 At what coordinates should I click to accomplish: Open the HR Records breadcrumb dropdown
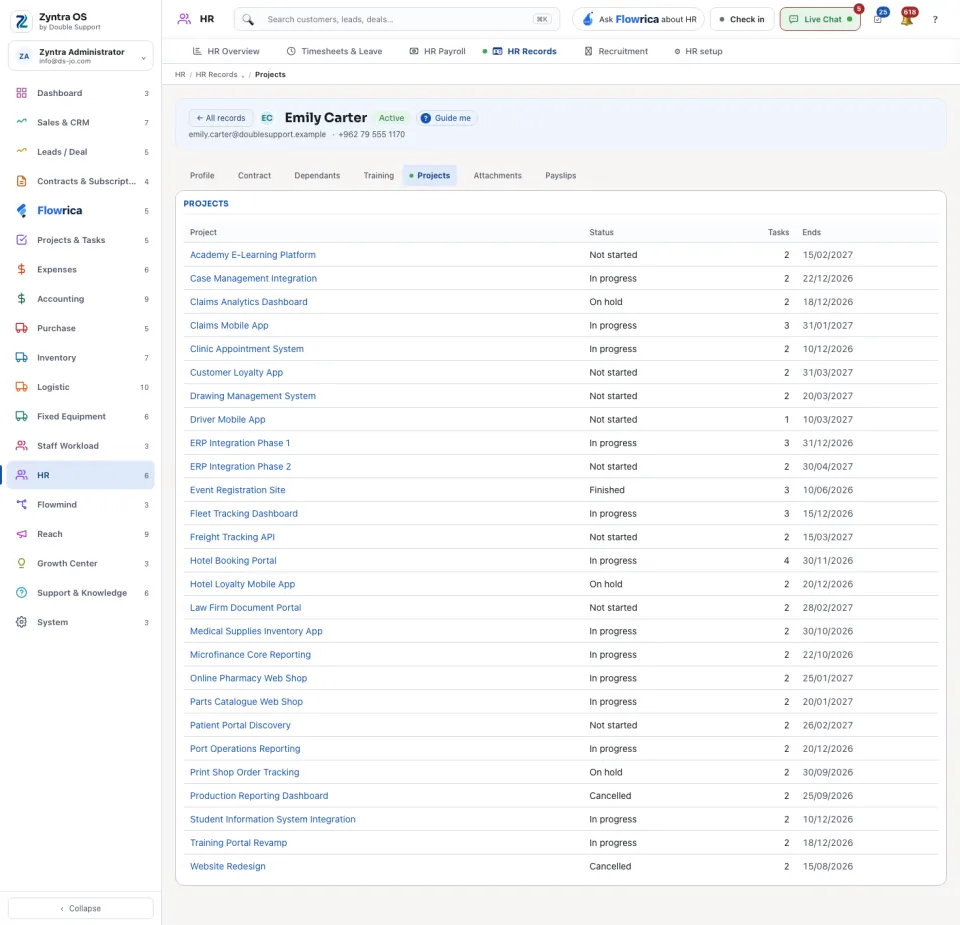(243, 75)
